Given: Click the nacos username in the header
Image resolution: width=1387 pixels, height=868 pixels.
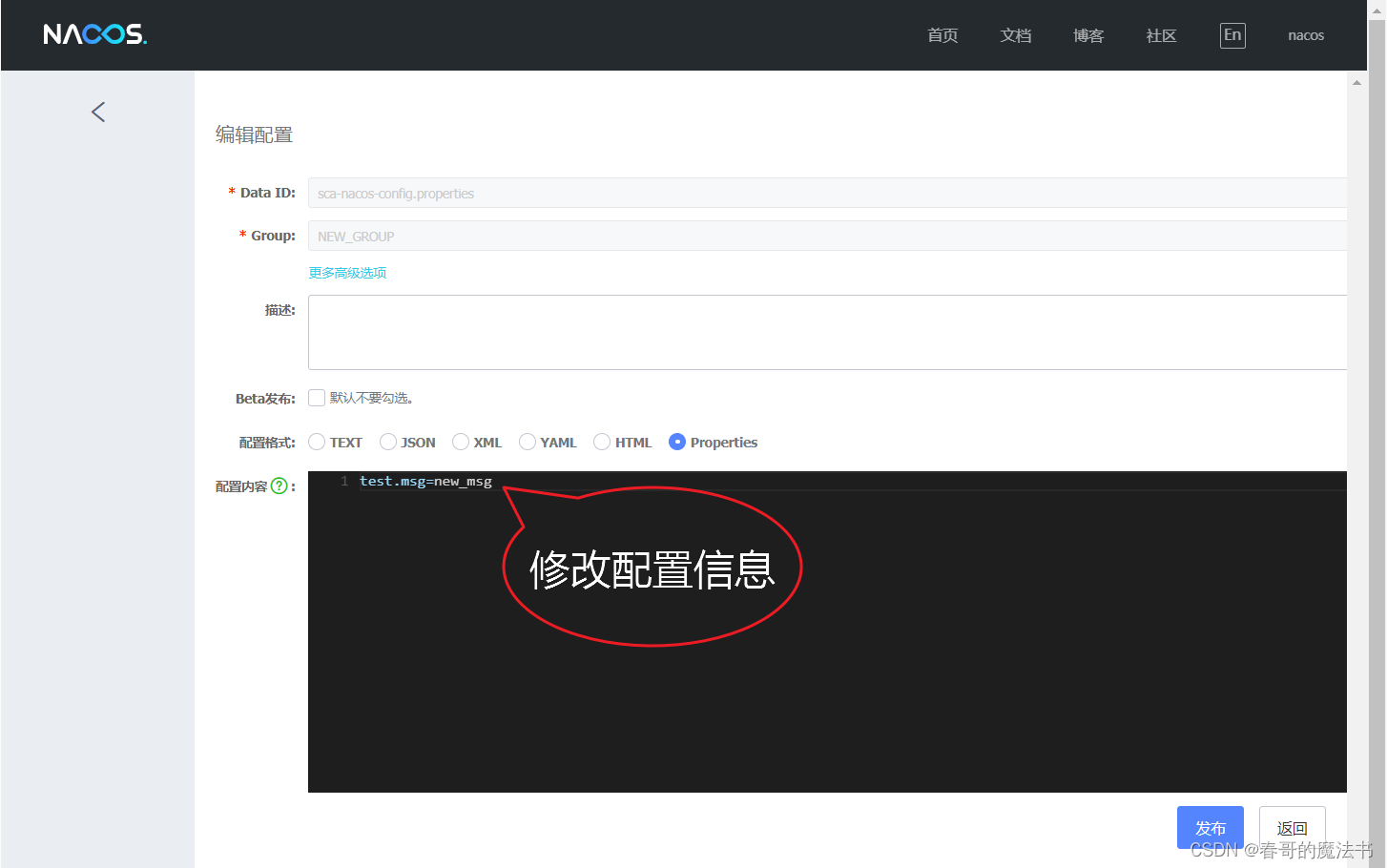Looking at the screenshot, I should [1306, 35].
